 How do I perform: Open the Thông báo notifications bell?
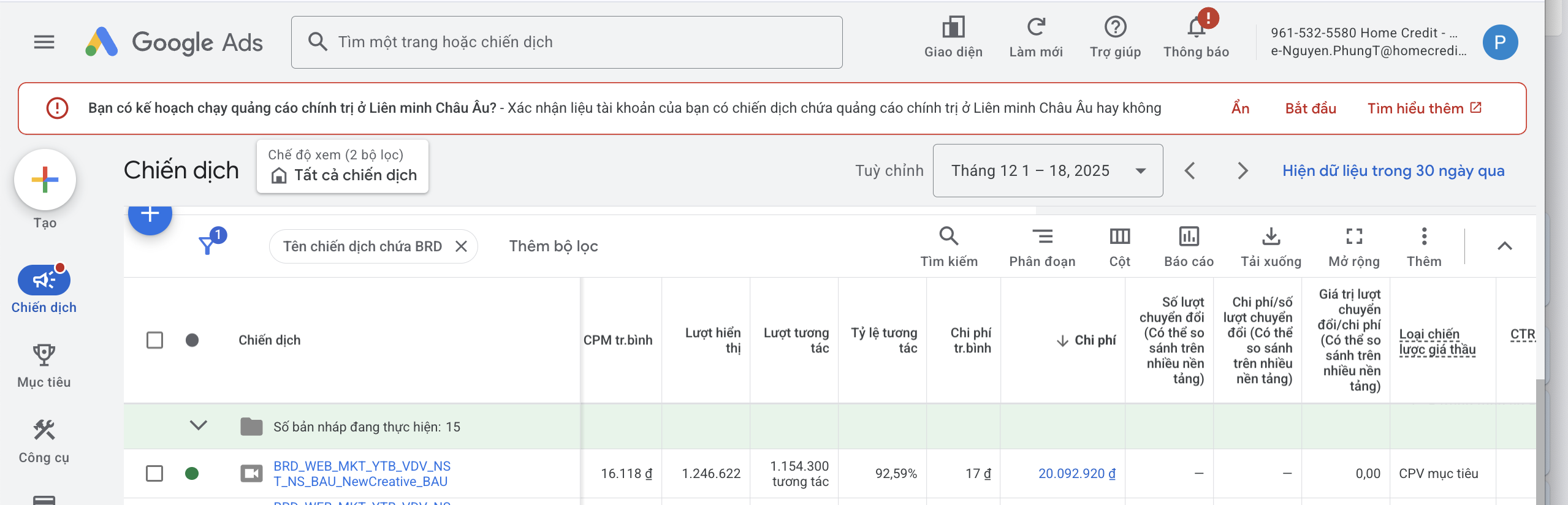click(1196, 28)
